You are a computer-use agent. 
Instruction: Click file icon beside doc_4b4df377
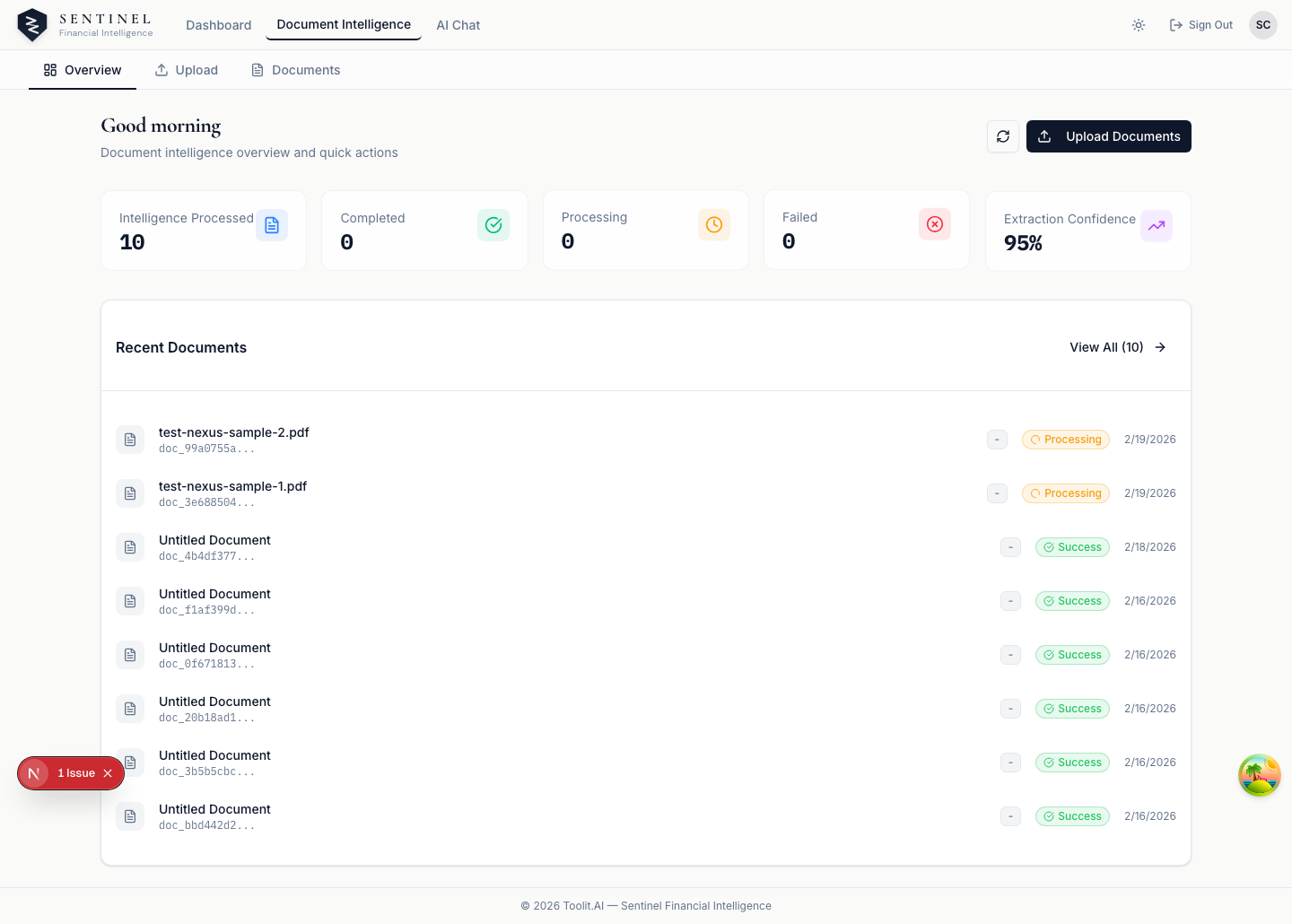[x=130, y=547]
